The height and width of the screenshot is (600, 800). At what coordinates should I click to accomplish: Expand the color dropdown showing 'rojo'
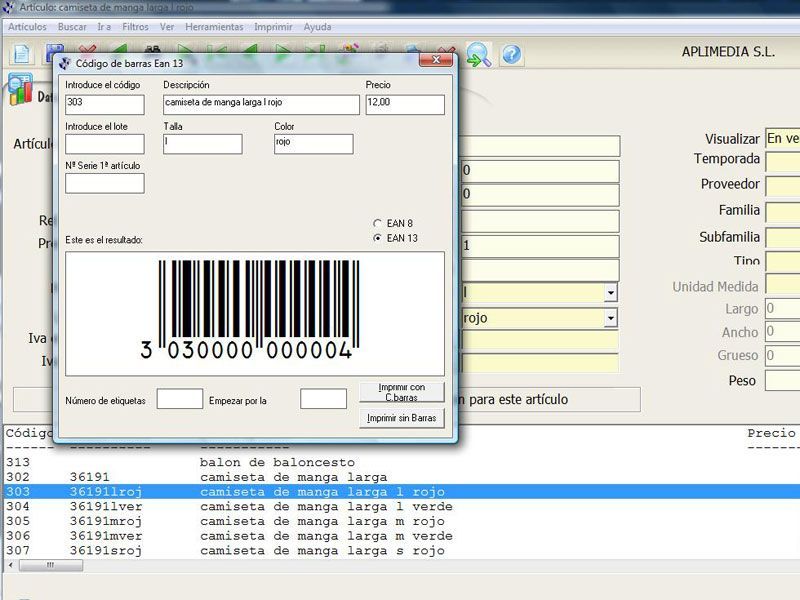tap(610, 318)
